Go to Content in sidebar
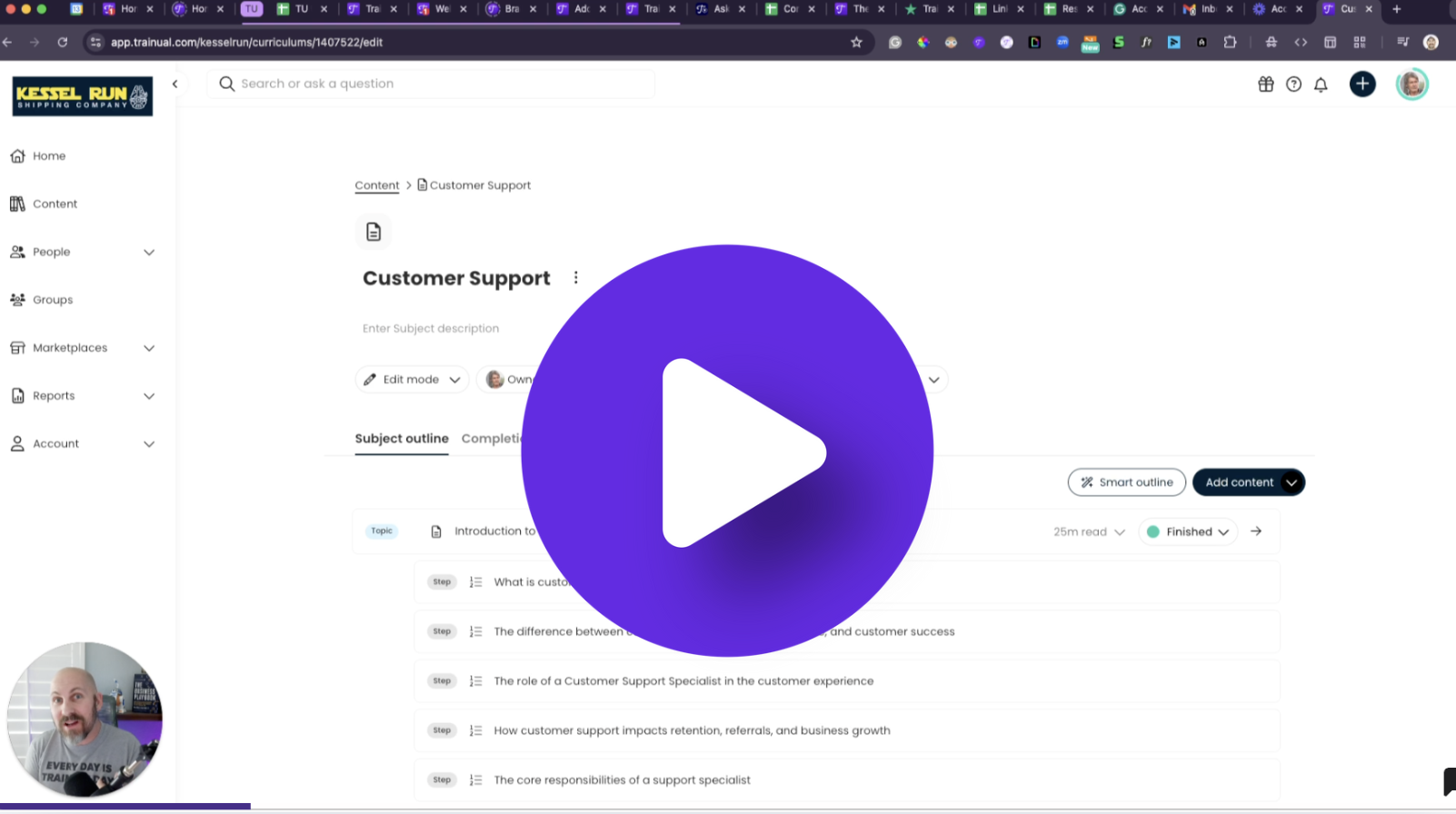The height and width of the screenshot is (814, 1456). 55,204
